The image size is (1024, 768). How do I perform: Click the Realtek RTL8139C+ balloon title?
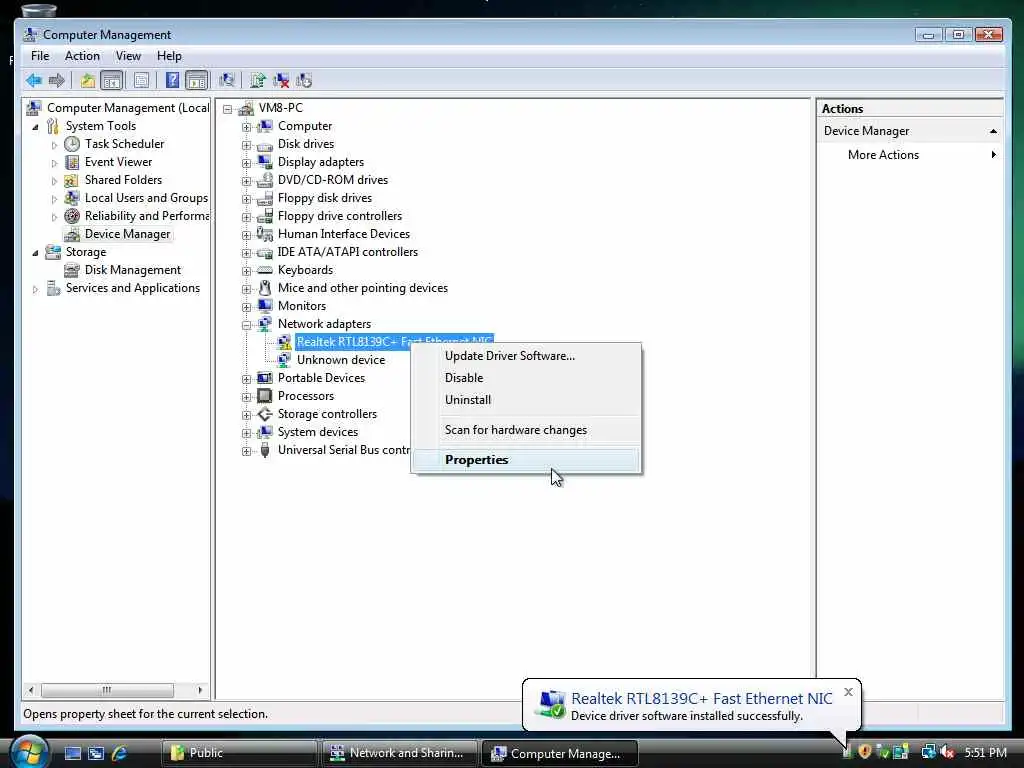tap(701, 699)
